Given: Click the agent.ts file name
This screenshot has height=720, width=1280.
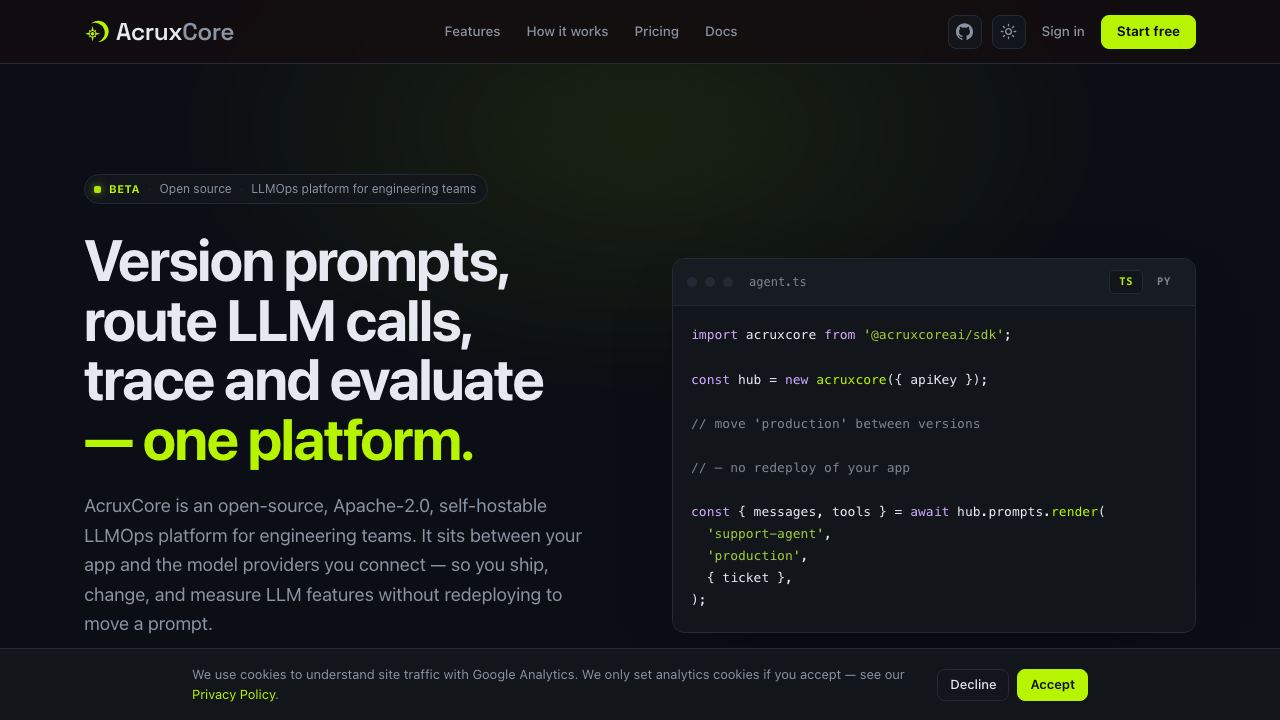Looking at the screenshot, I should [777, 282].
